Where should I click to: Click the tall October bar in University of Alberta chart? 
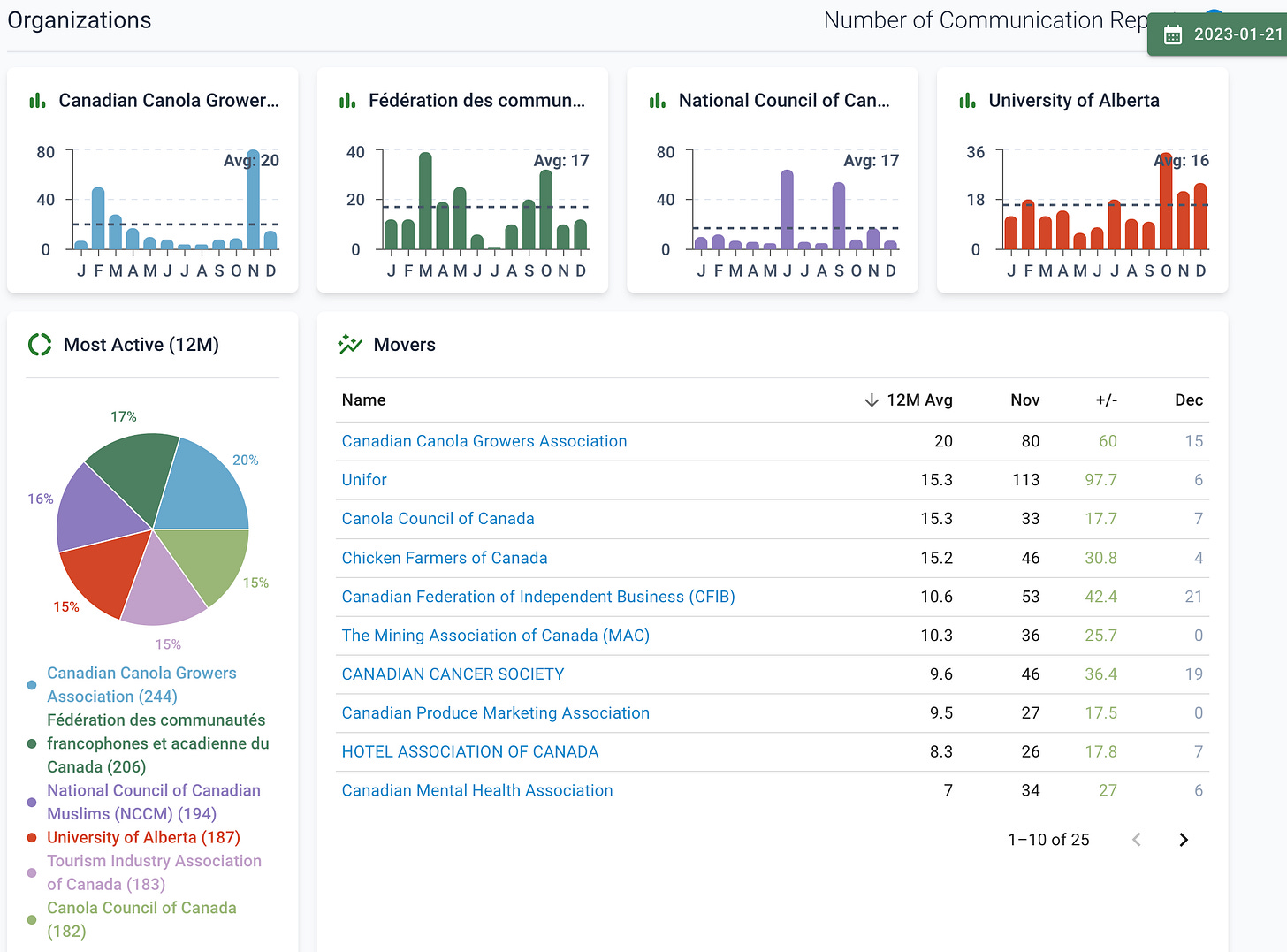click(x=1166, y=201)
